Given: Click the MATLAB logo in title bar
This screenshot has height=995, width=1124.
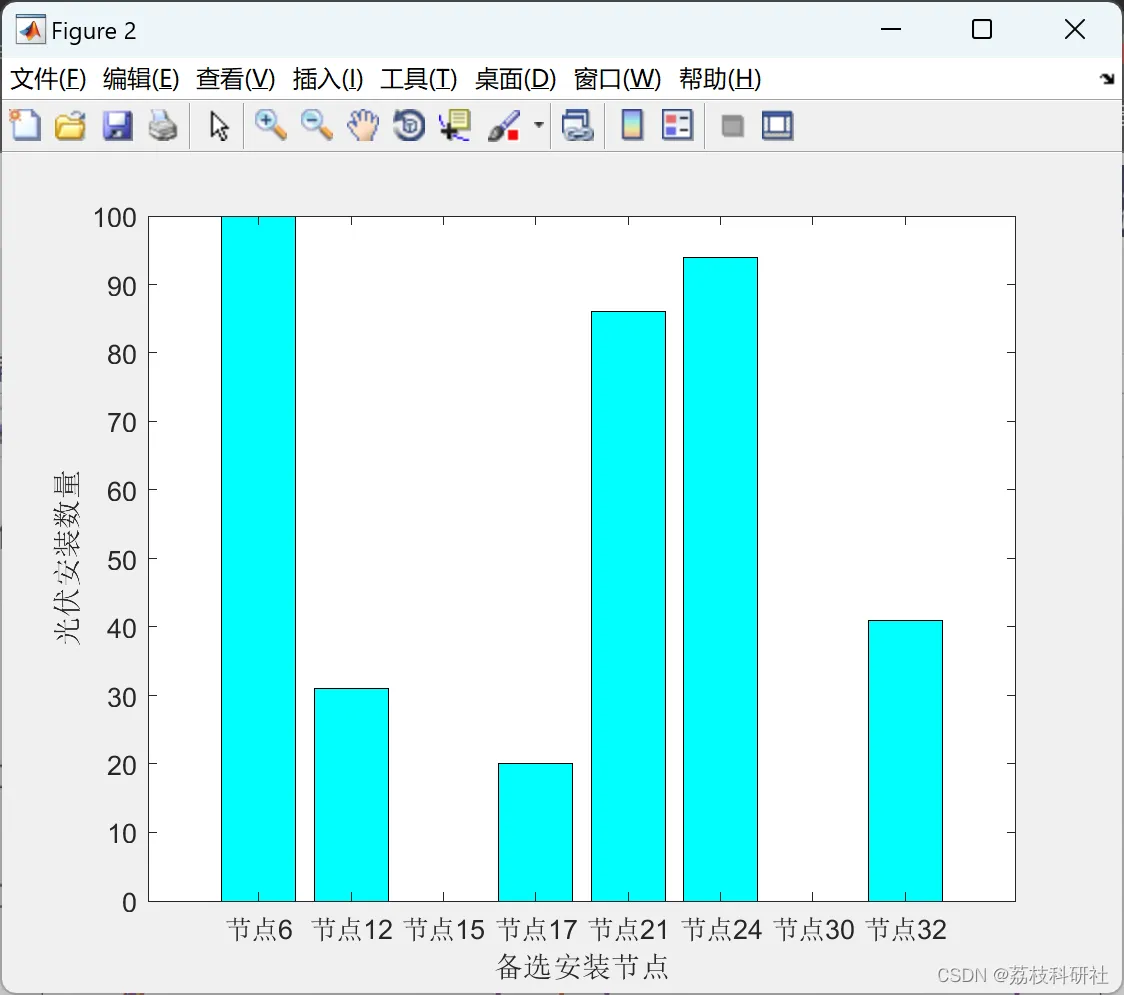Looking at the screenshot, I should pos(31,30).
